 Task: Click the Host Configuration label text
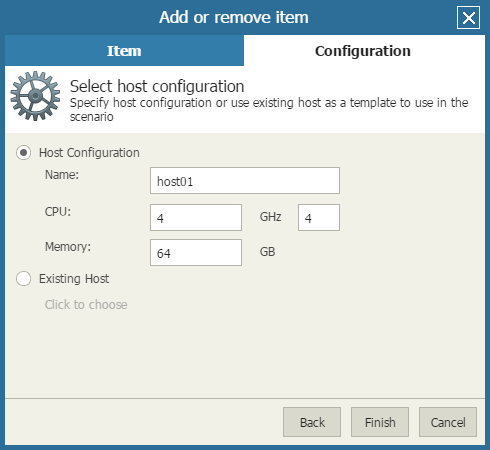(89, 153)
